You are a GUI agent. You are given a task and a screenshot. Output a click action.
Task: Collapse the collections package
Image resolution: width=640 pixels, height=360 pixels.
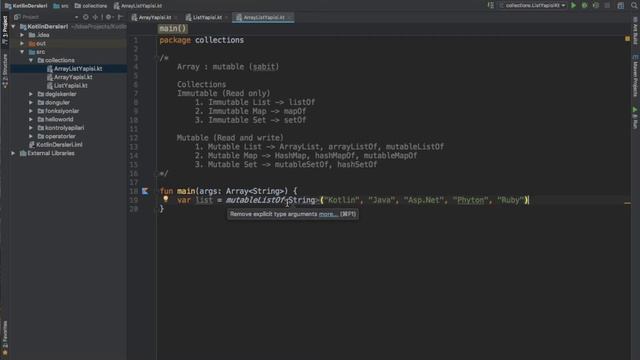[31, 60]
